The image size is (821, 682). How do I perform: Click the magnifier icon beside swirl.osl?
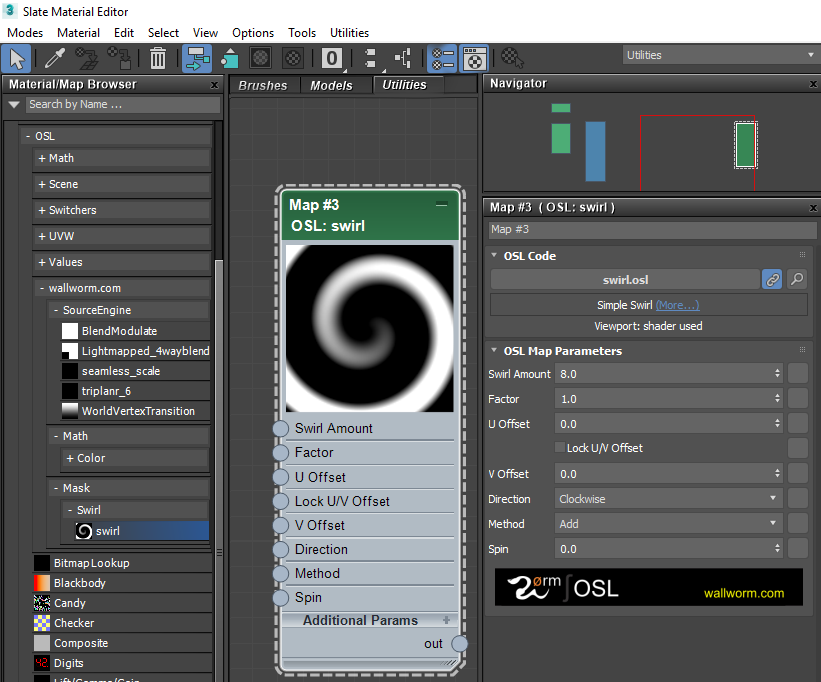point(797,279)
